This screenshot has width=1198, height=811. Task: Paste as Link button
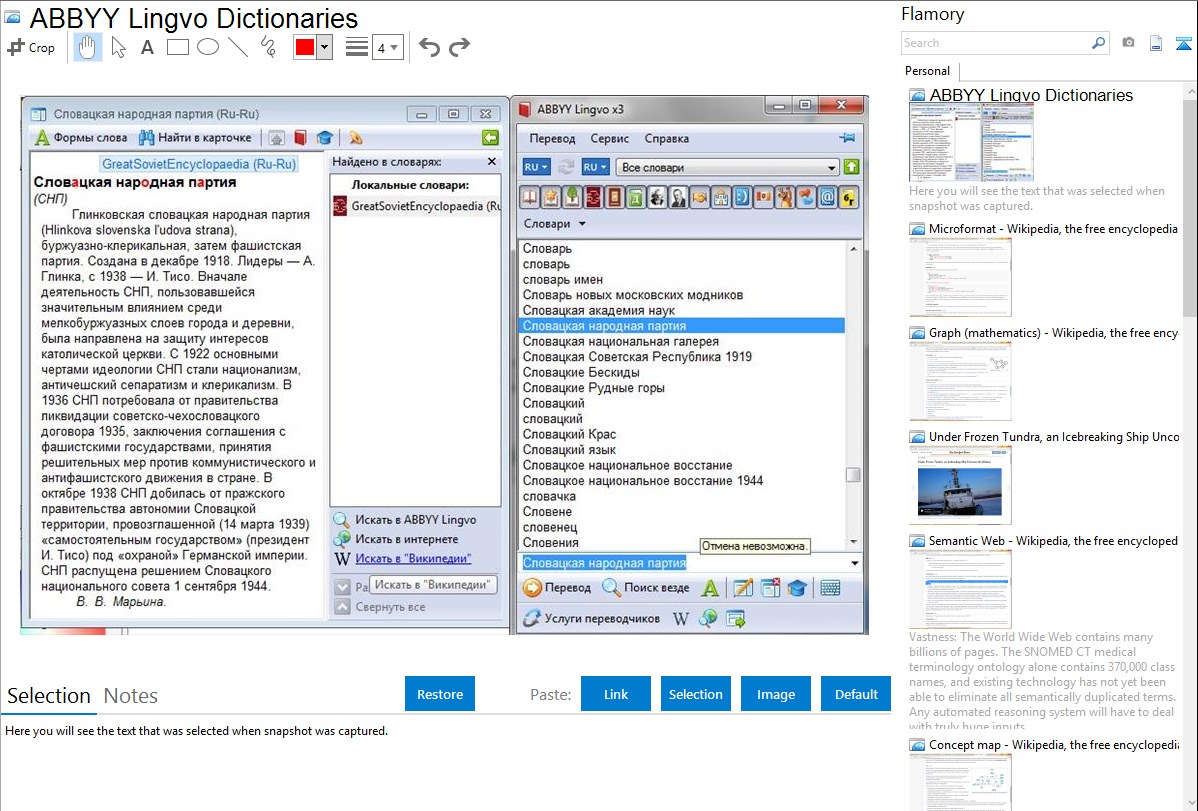click(x=616, y=694)
